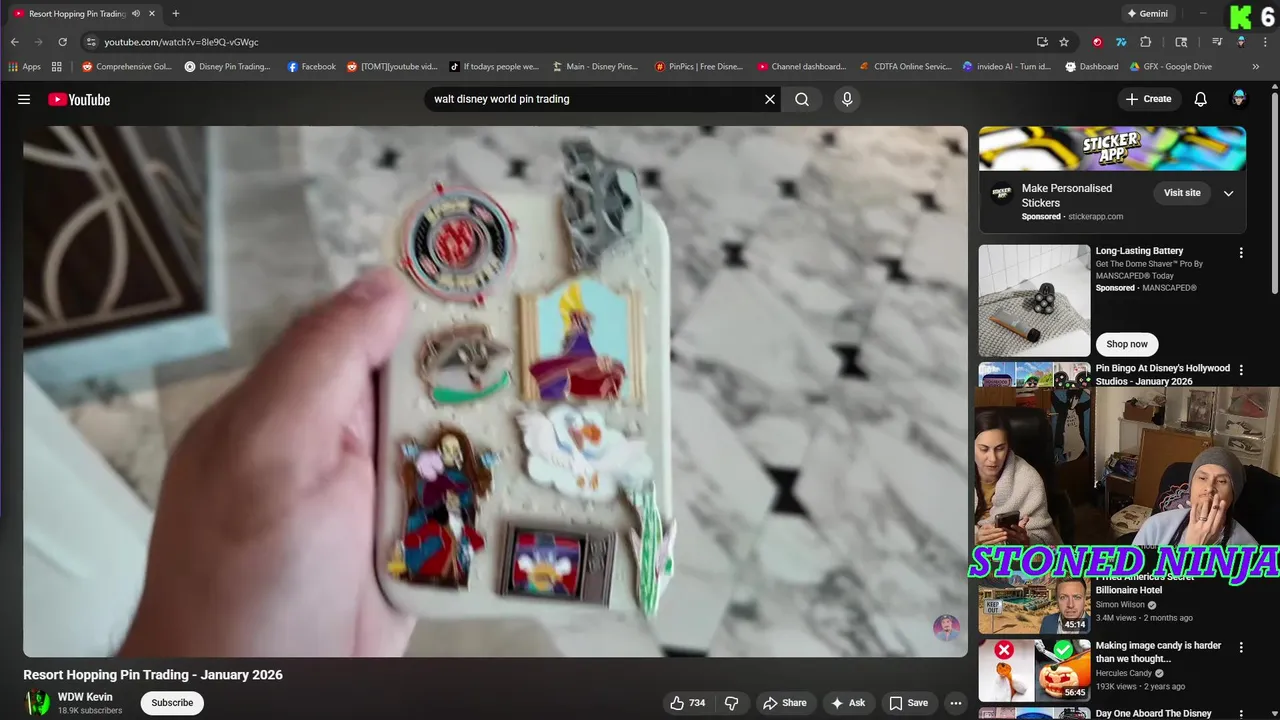Share the video

click(785, 703)
